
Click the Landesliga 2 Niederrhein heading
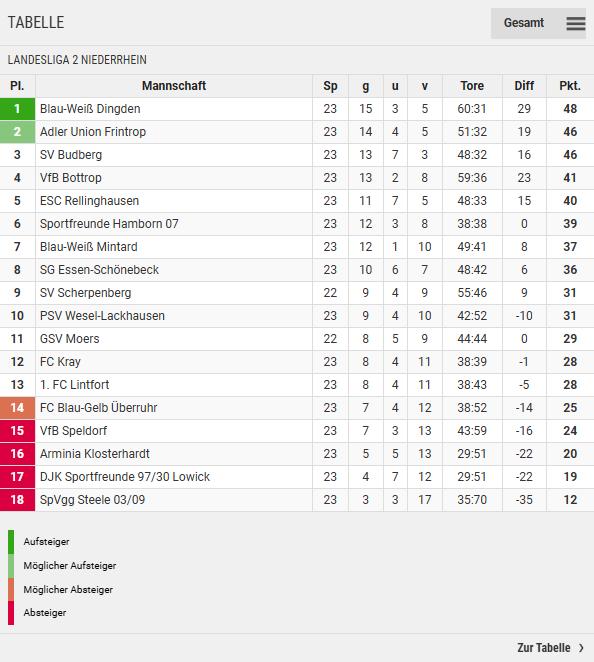(77, 60)
